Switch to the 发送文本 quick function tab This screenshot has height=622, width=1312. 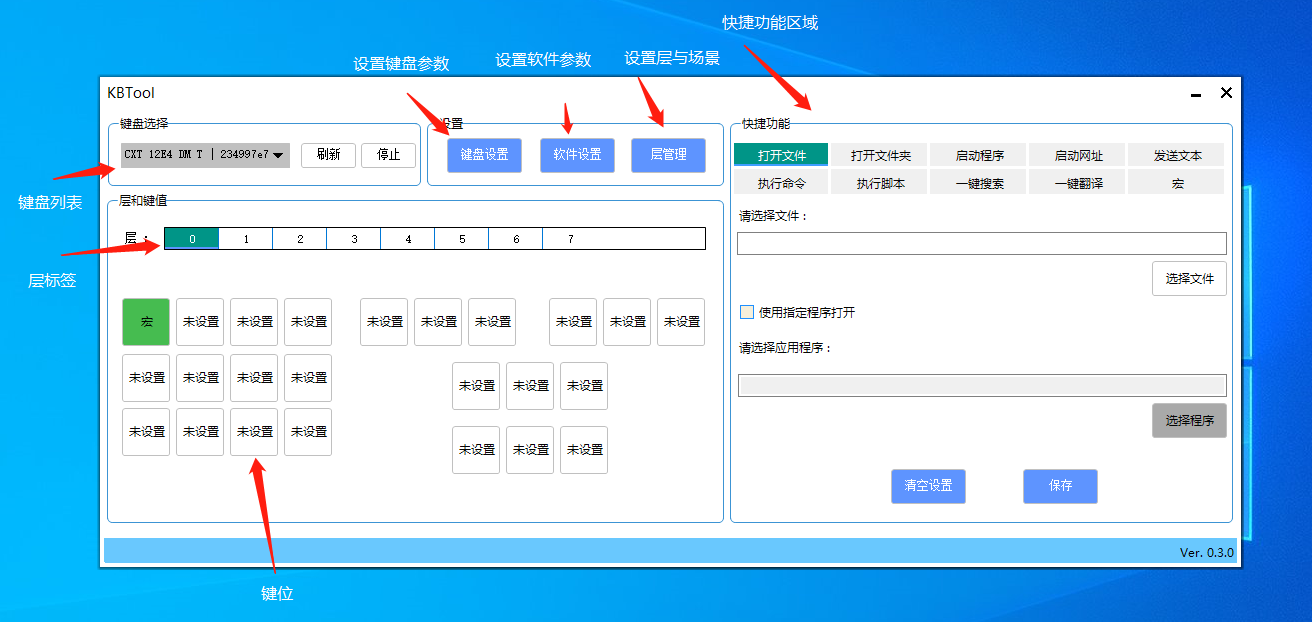(1176, 155)
